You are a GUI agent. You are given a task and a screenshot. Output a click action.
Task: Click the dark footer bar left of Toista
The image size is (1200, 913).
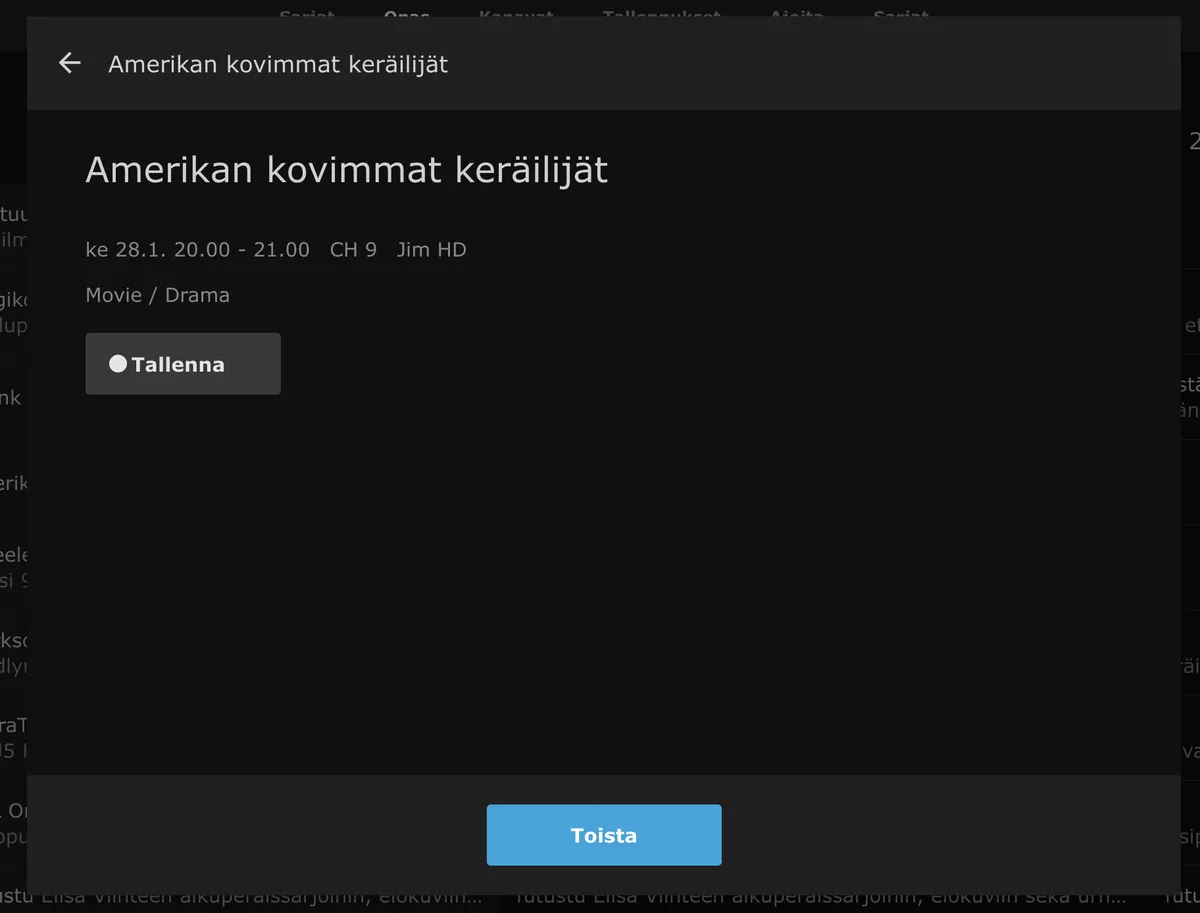point(250,835)
